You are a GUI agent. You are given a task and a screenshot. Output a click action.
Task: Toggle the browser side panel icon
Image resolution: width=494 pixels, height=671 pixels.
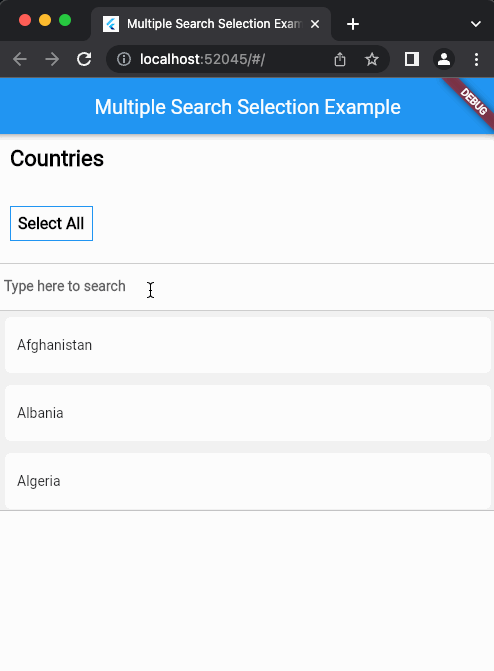(412, 59)
